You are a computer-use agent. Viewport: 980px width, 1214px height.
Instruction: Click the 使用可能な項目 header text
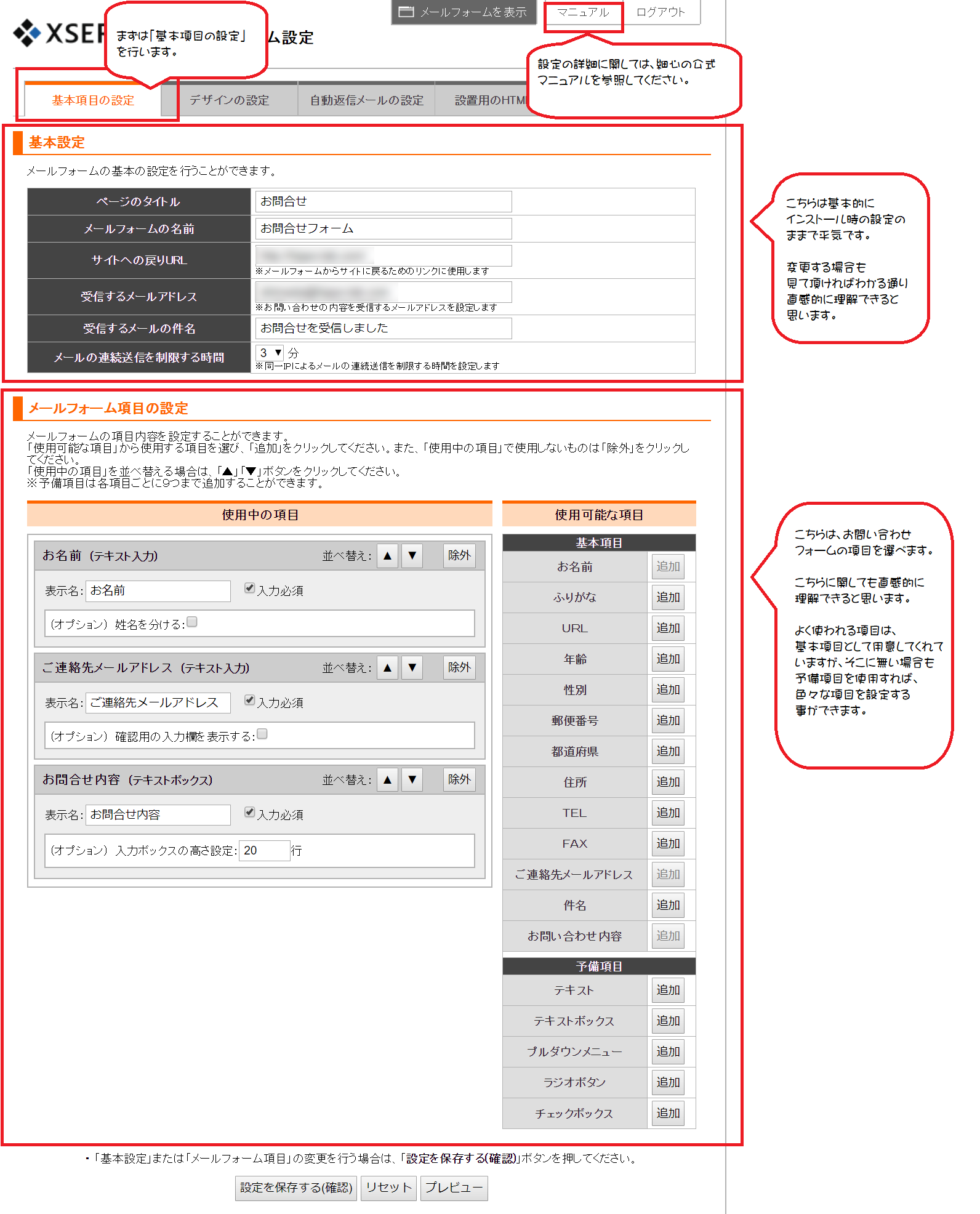coord(599,515)
